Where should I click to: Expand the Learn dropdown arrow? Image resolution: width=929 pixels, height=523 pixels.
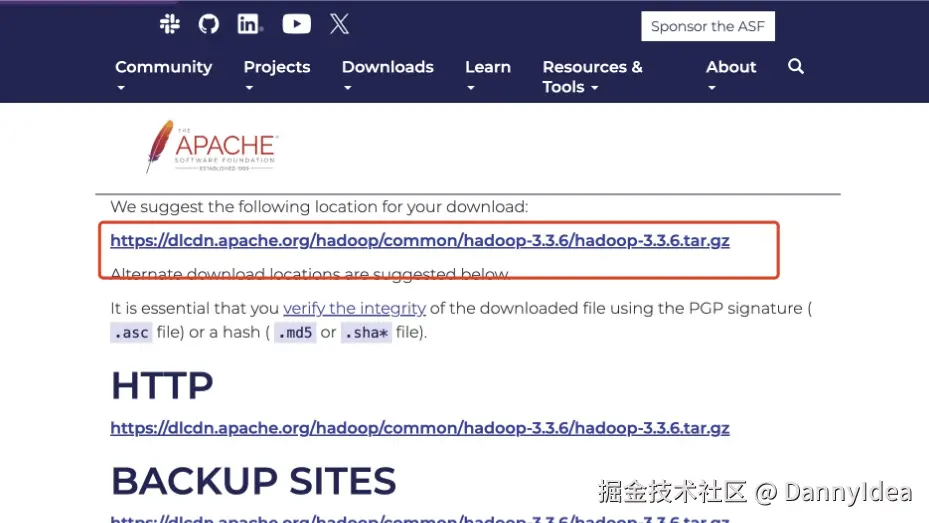coord(471,88)
